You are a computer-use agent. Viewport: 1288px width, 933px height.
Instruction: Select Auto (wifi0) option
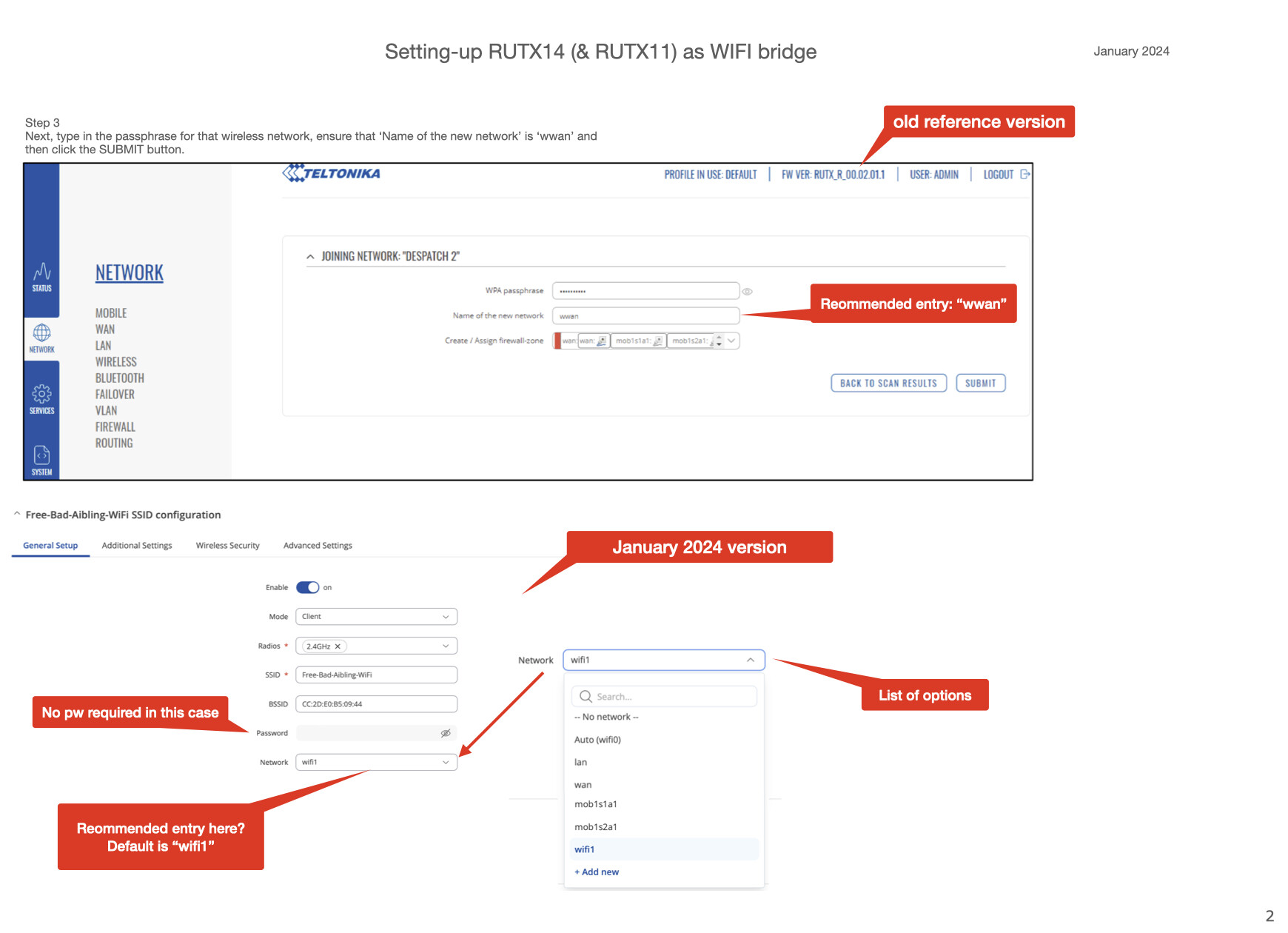click(597, 740)
